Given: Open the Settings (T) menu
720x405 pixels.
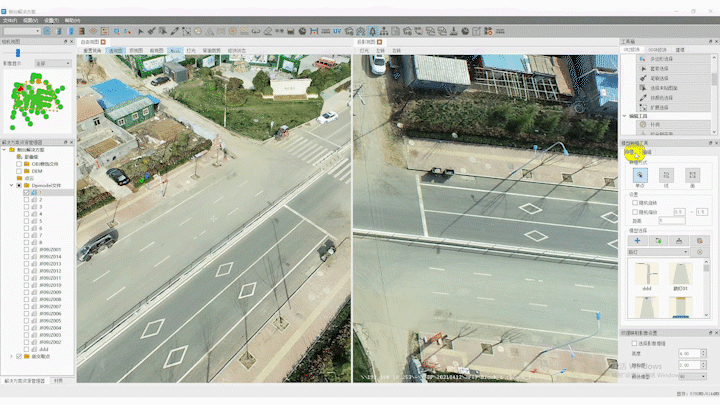Looking at the screenshot, I should click(51, 20).
